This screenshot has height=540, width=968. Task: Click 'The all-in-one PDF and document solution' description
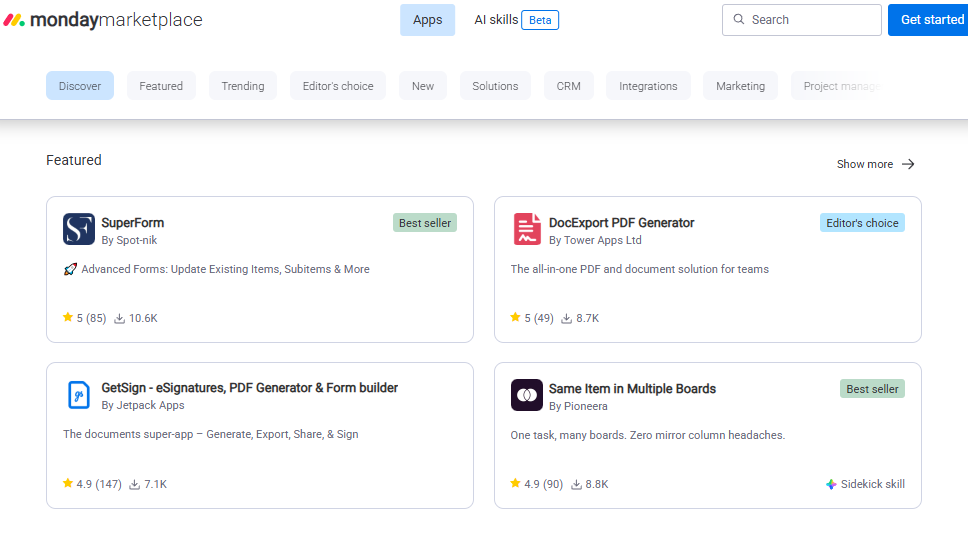(x=640, y=269)
